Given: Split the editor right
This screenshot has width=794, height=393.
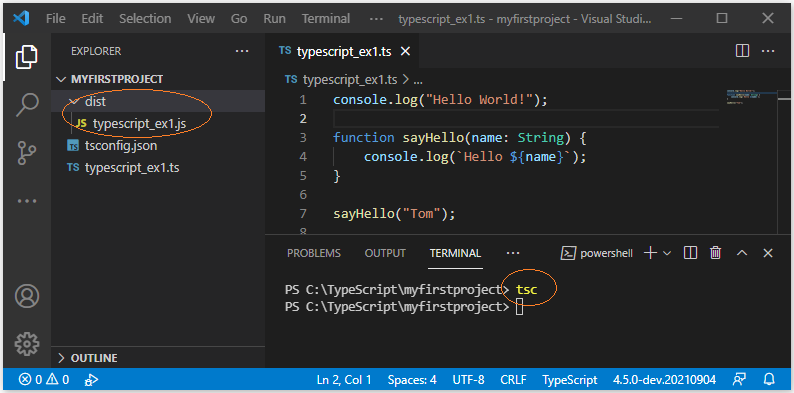Looking at the screenshot, I should 742,51.
